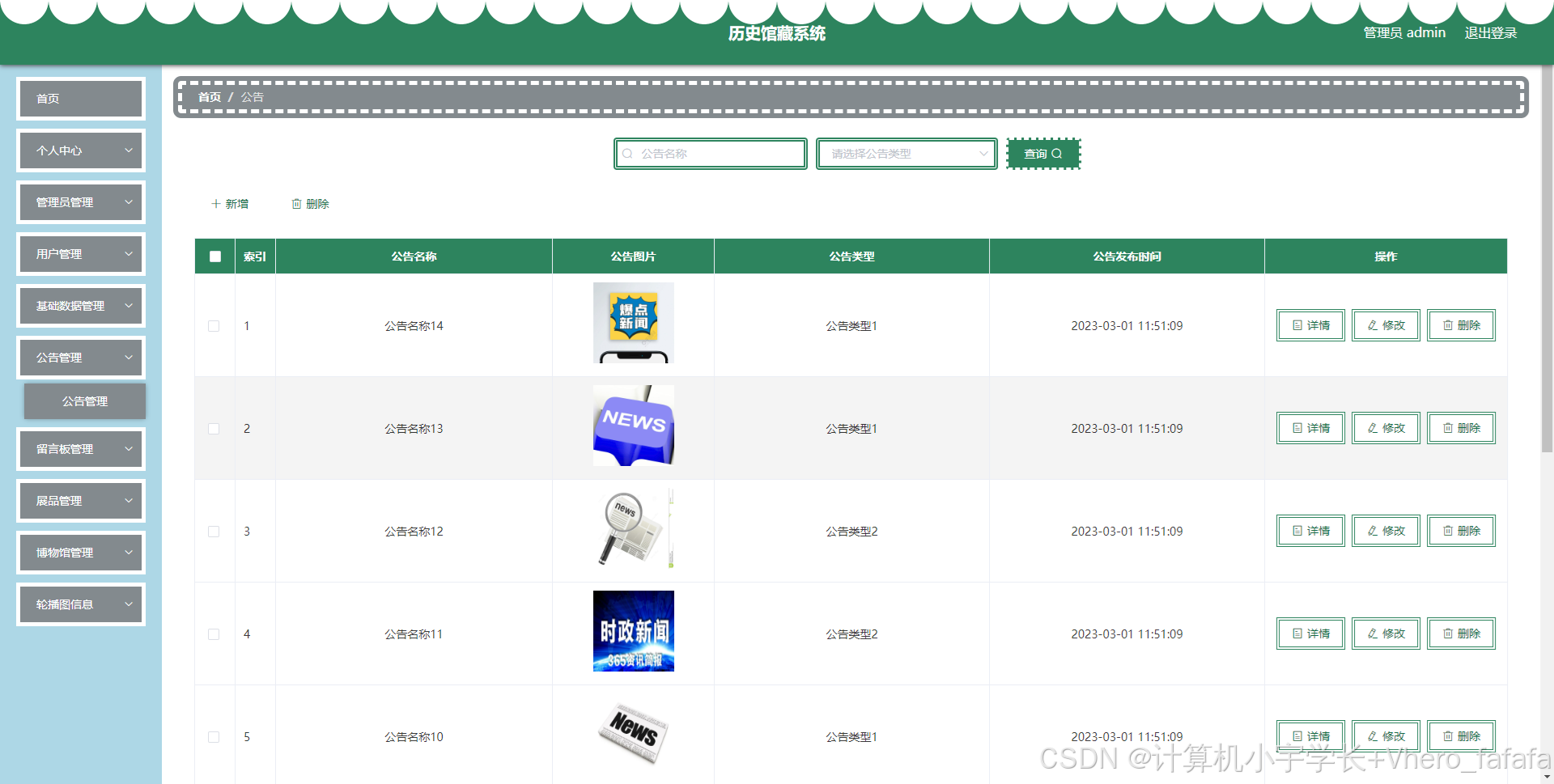Open the 请选择公告类型 dropdown
The height and width of the screenshot is (784, 1554).
coord(906,154)
